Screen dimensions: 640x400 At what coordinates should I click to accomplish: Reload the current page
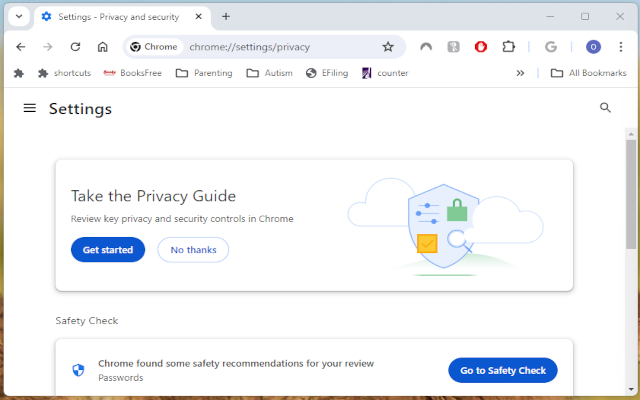point(75,47)
